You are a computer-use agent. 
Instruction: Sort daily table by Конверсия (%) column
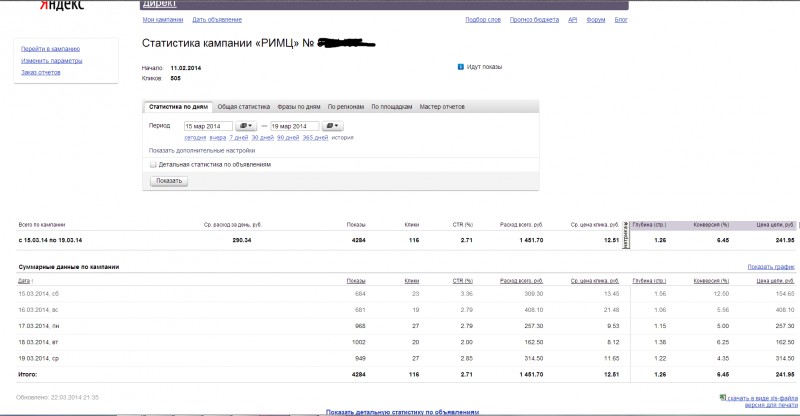tap(711, 281)
